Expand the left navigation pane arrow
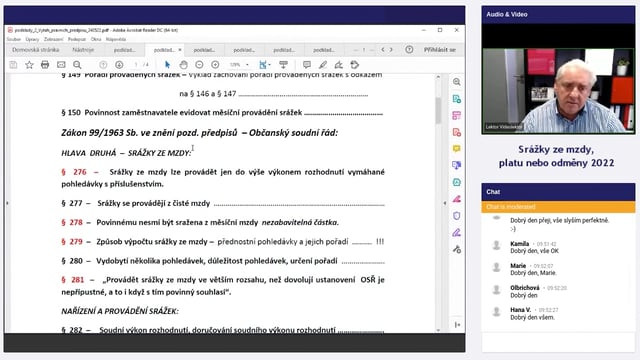The width and height of the screenshot is (640, 360). (x=7, y=203)
